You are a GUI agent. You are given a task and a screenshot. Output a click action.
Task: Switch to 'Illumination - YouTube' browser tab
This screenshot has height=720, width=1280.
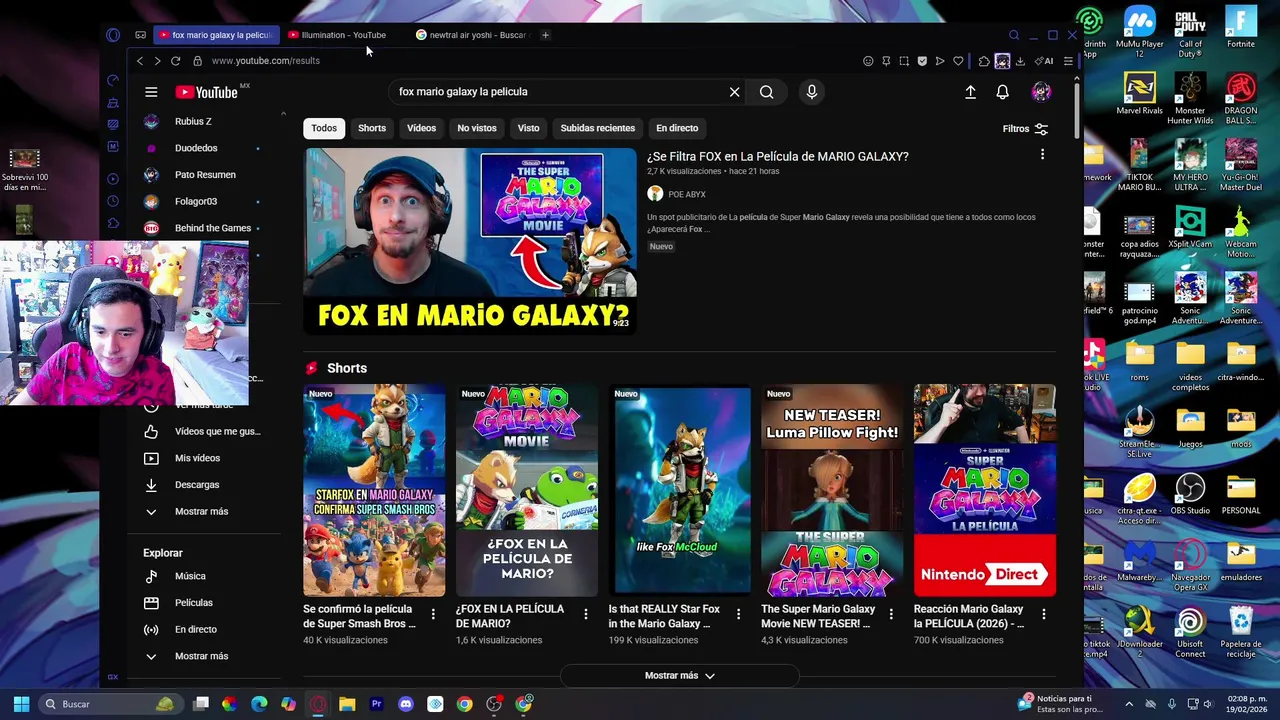pos(343,35)
